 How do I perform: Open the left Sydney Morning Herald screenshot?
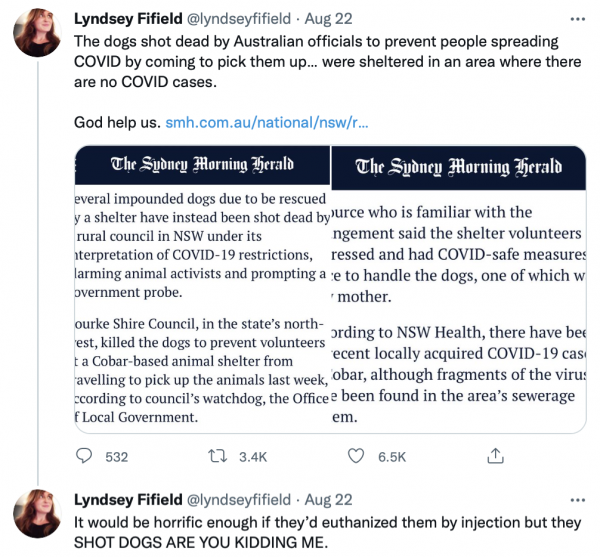click(202, 290)
